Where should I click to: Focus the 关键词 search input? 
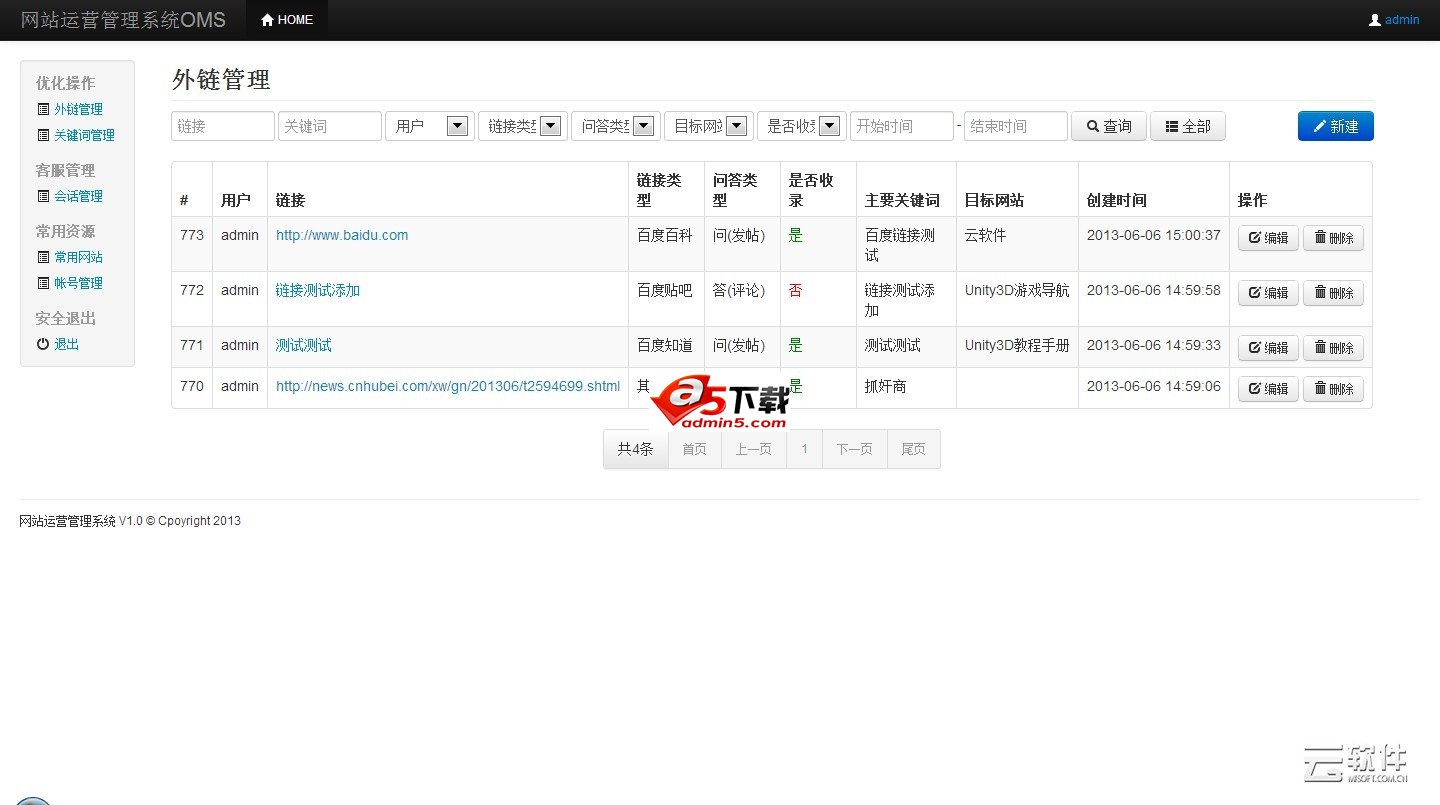[x=330, y=126]
